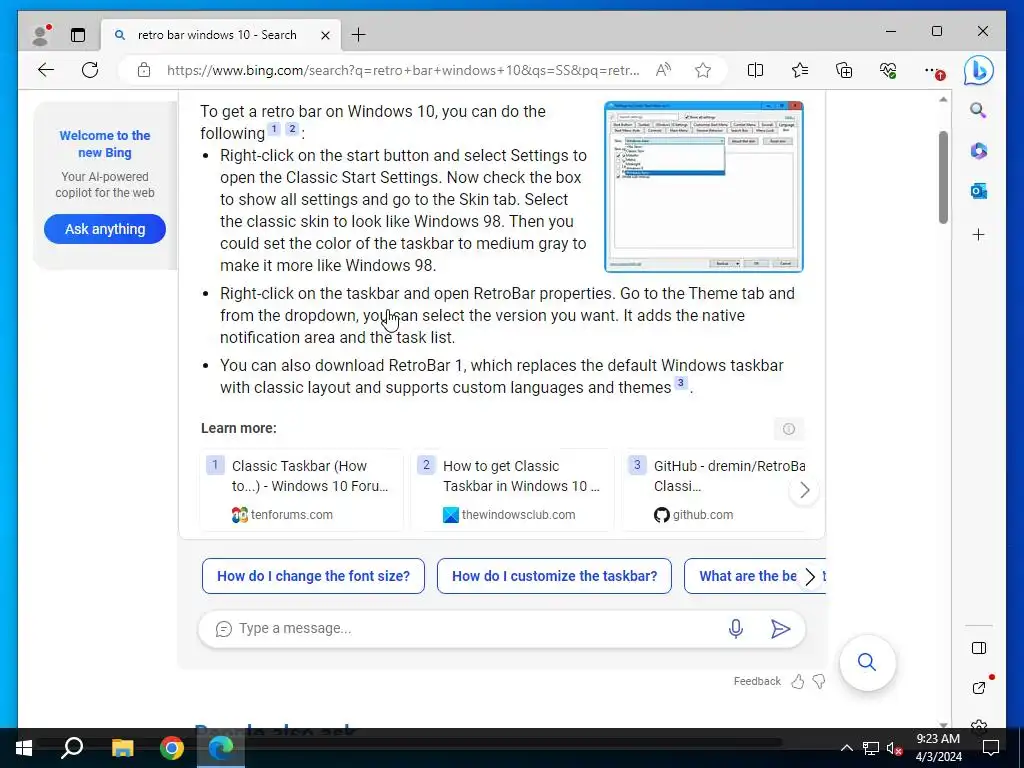Open the notification center
This screenshot has height=768, width=1024.
(x=991, y=748)
